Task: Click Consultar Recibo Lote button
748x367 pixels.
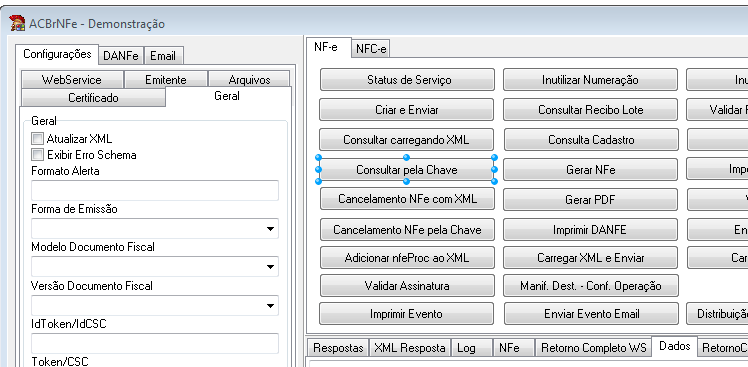Action: pos(591,110)
